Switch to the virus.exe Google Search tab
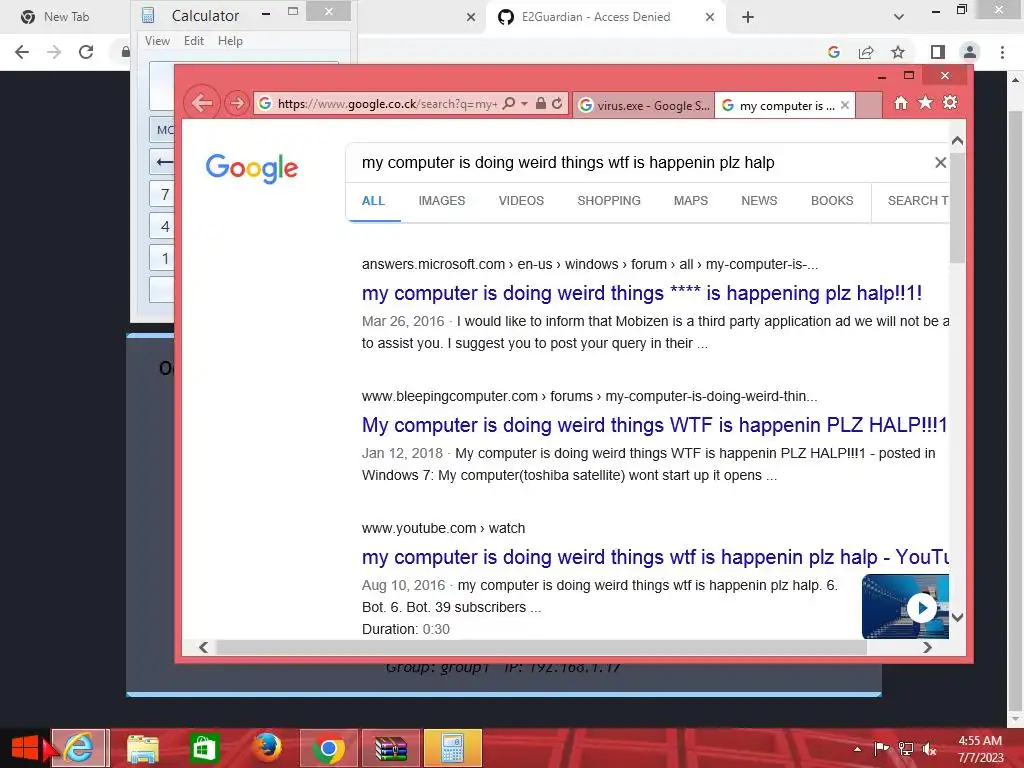The width and height of the screenshot is (1024, 768). coord(644,105)
